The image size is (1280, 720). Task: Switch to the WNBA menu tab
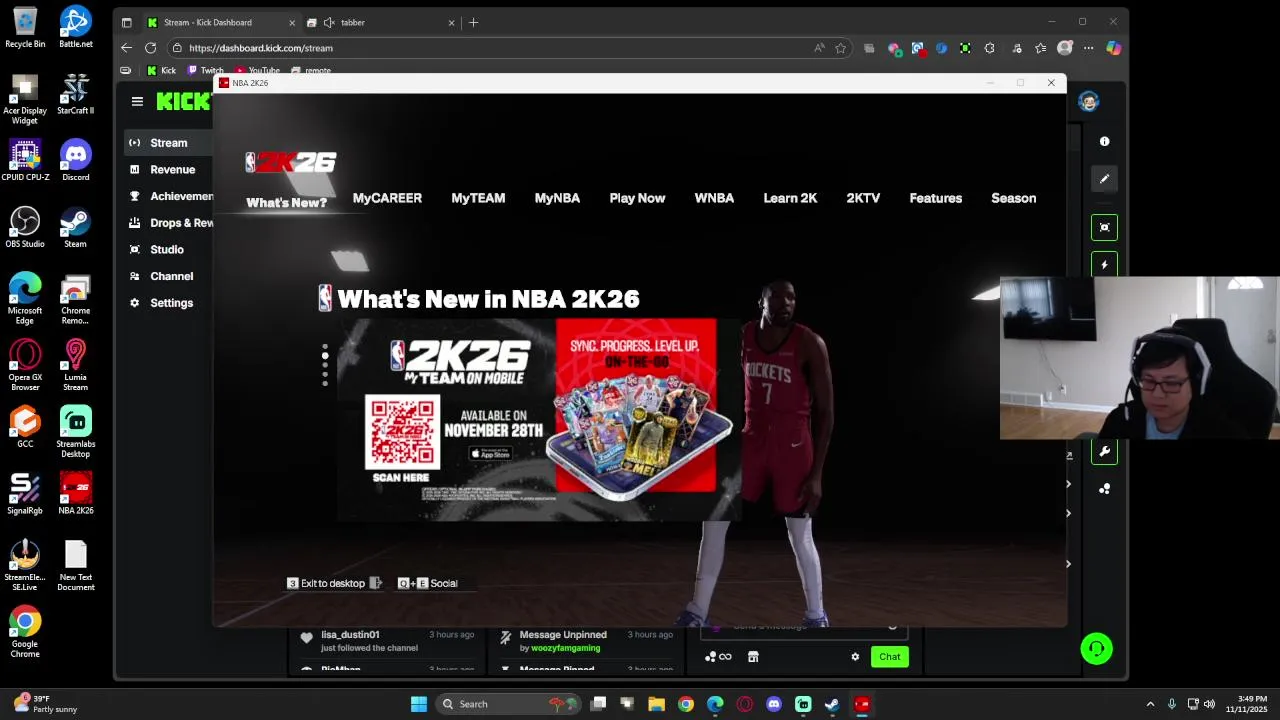(714, 198)
